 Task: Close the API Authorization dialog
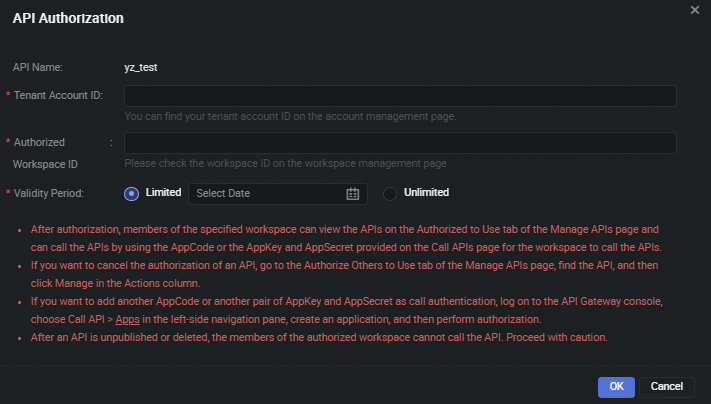(x=695, y=9)
